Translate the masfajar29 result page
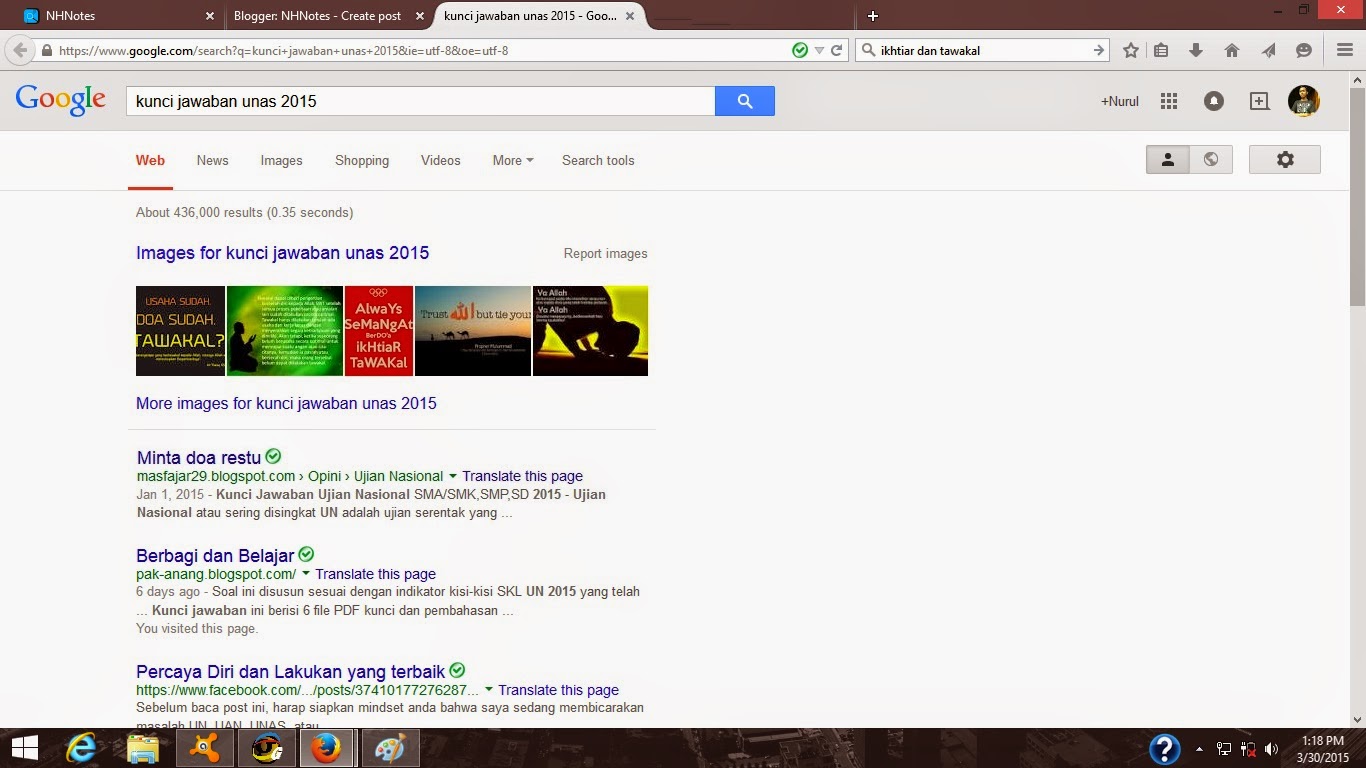1366x768 pixels. click(x=522, y=476)
